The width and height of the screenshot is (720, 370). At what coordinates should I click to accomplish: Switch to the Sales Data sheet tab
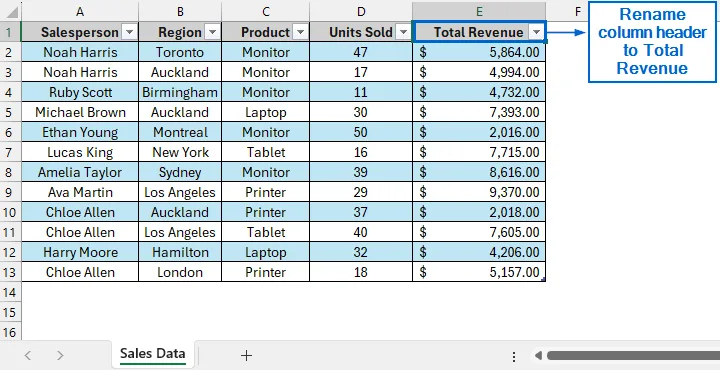point(152,353)
